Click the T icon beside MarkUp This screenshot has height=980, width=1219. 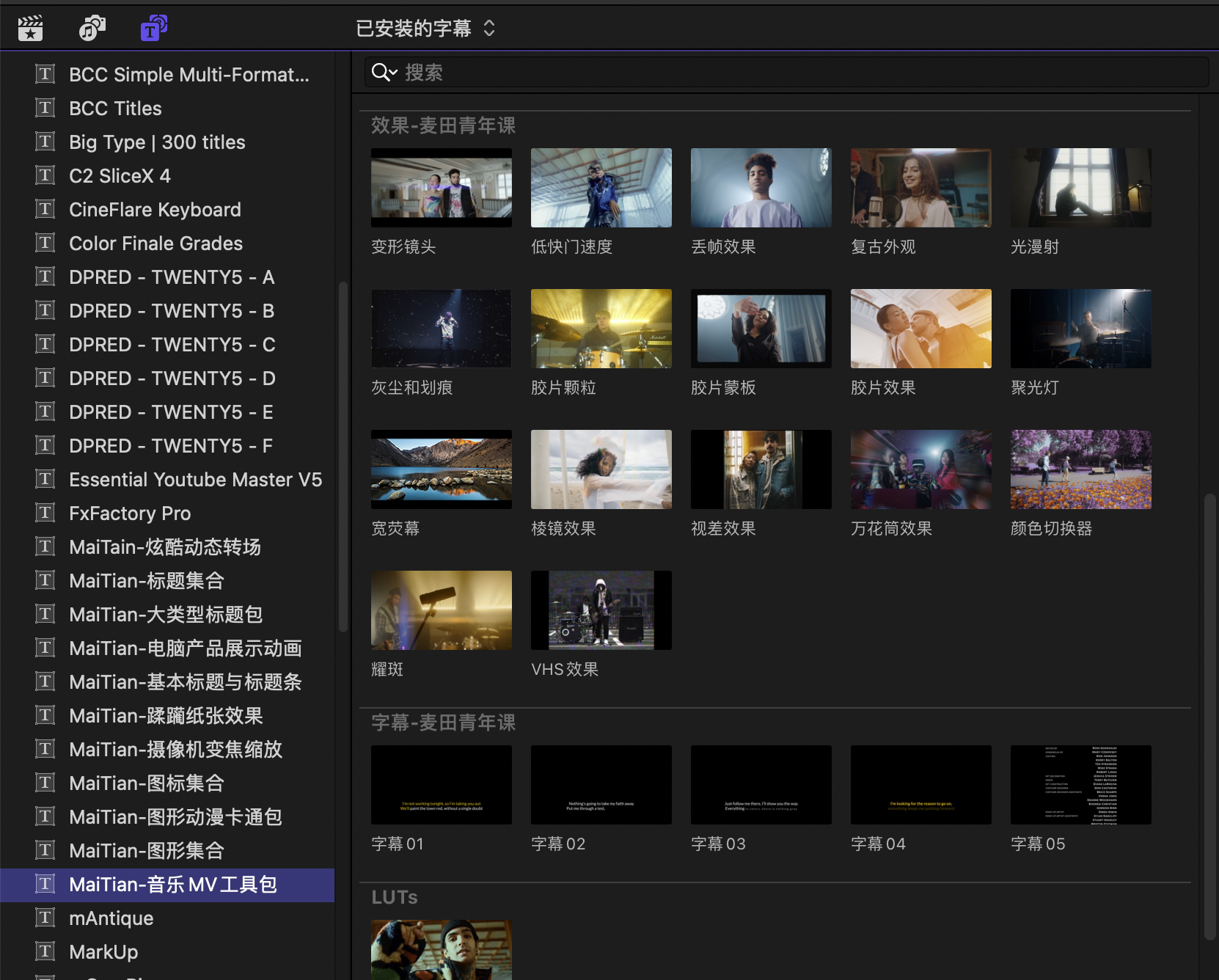(x=45, y=951)
